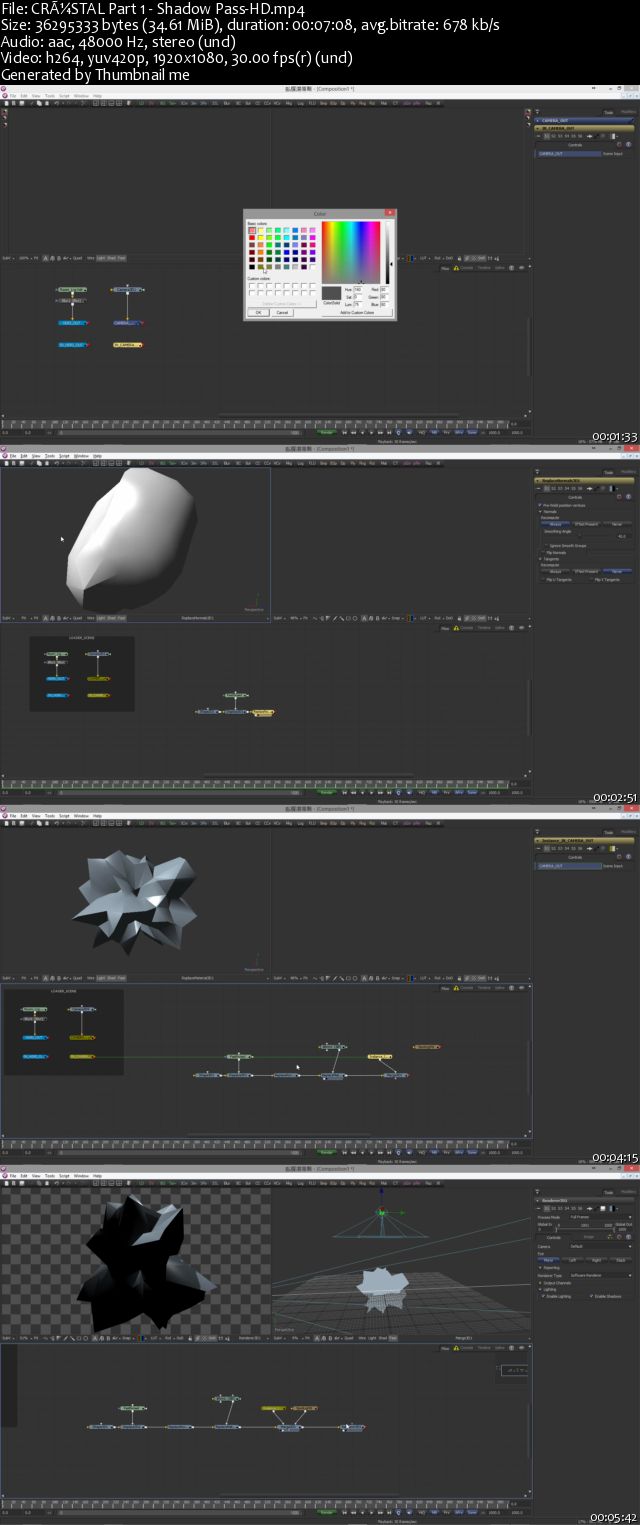This screenshot has height=1525, width=640.
Task: Click Render button in 00:05:42 frame
Action: point(326,1512)
